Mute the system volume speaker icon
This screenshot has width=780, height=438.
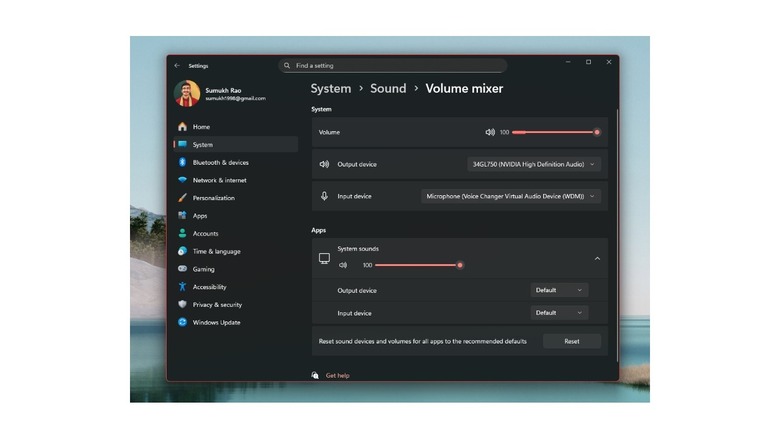[x=490, y=132]
